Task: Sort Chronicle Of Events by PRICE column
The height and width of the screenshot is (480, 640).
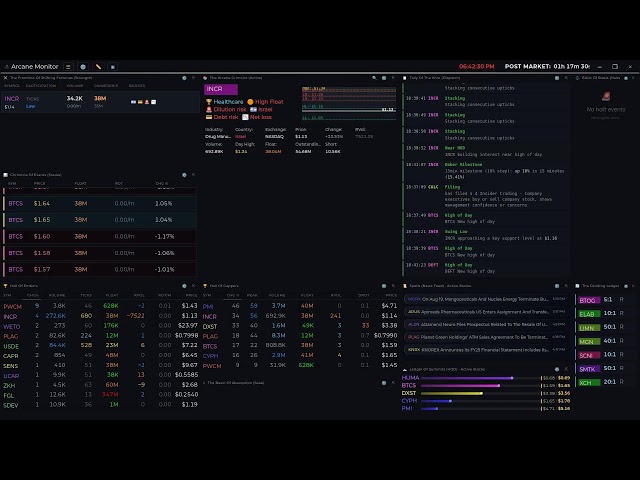Action: 40,183
